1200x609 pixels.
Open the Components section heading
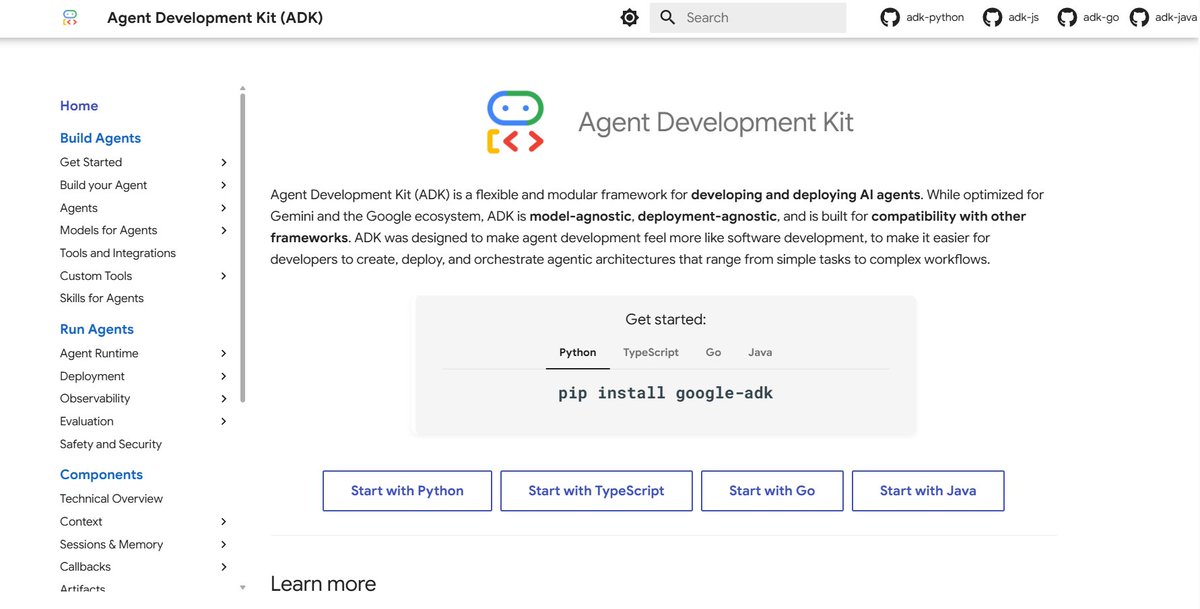tap(101, 475)
